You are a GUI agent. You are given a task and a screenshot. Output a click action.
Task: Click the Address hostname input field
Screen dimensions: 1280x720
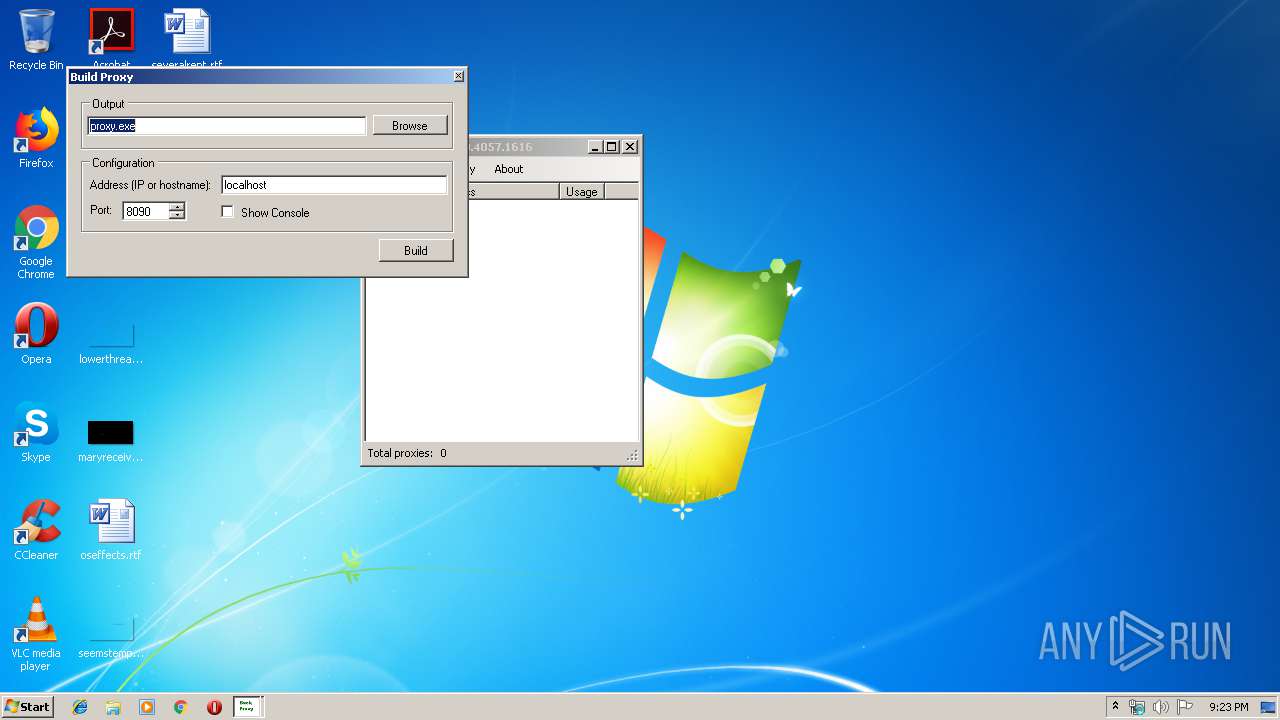(334, 185)
